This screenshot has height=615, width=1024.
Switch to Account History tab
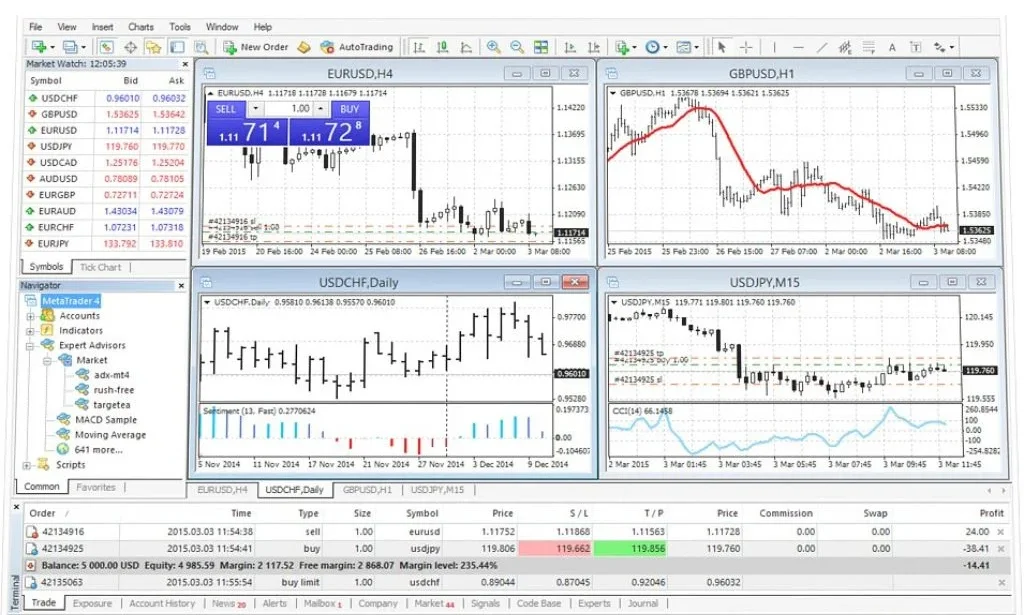tap(161, 604)
